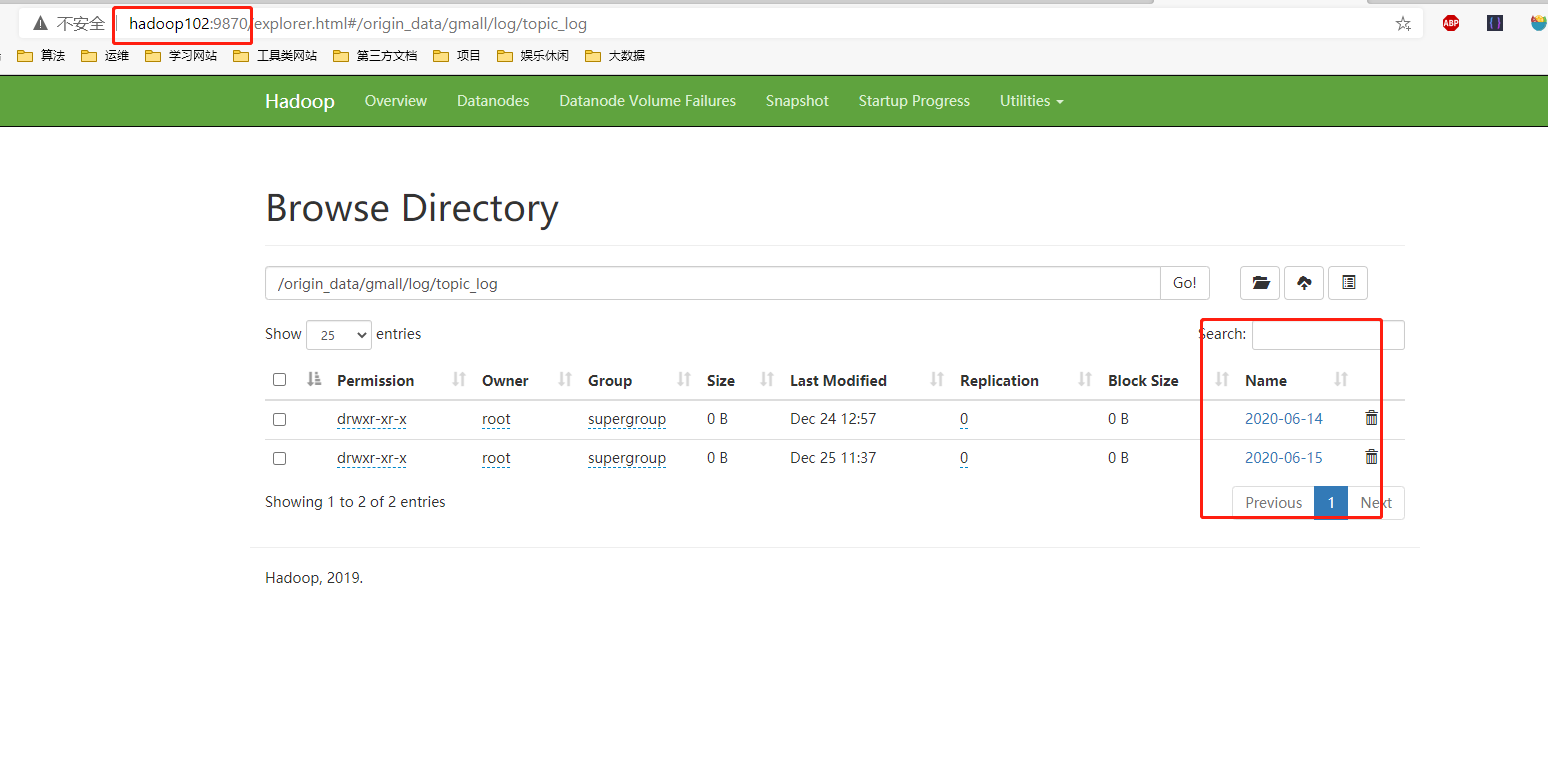Click the Go! button

(1185, 283)
